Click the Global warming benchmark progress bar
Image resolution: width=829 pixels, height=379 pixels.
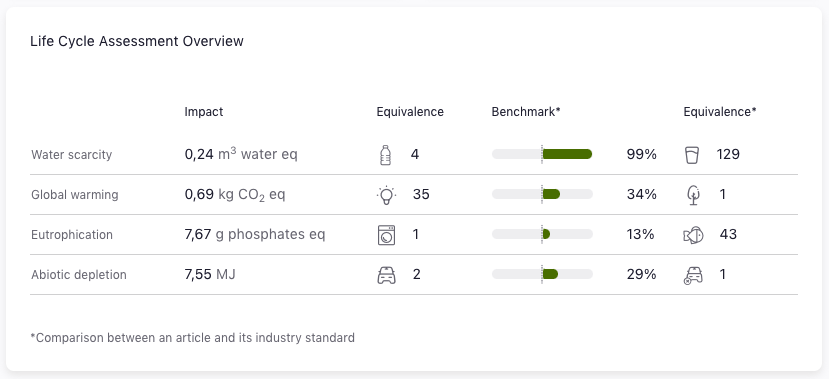(542, 195)
